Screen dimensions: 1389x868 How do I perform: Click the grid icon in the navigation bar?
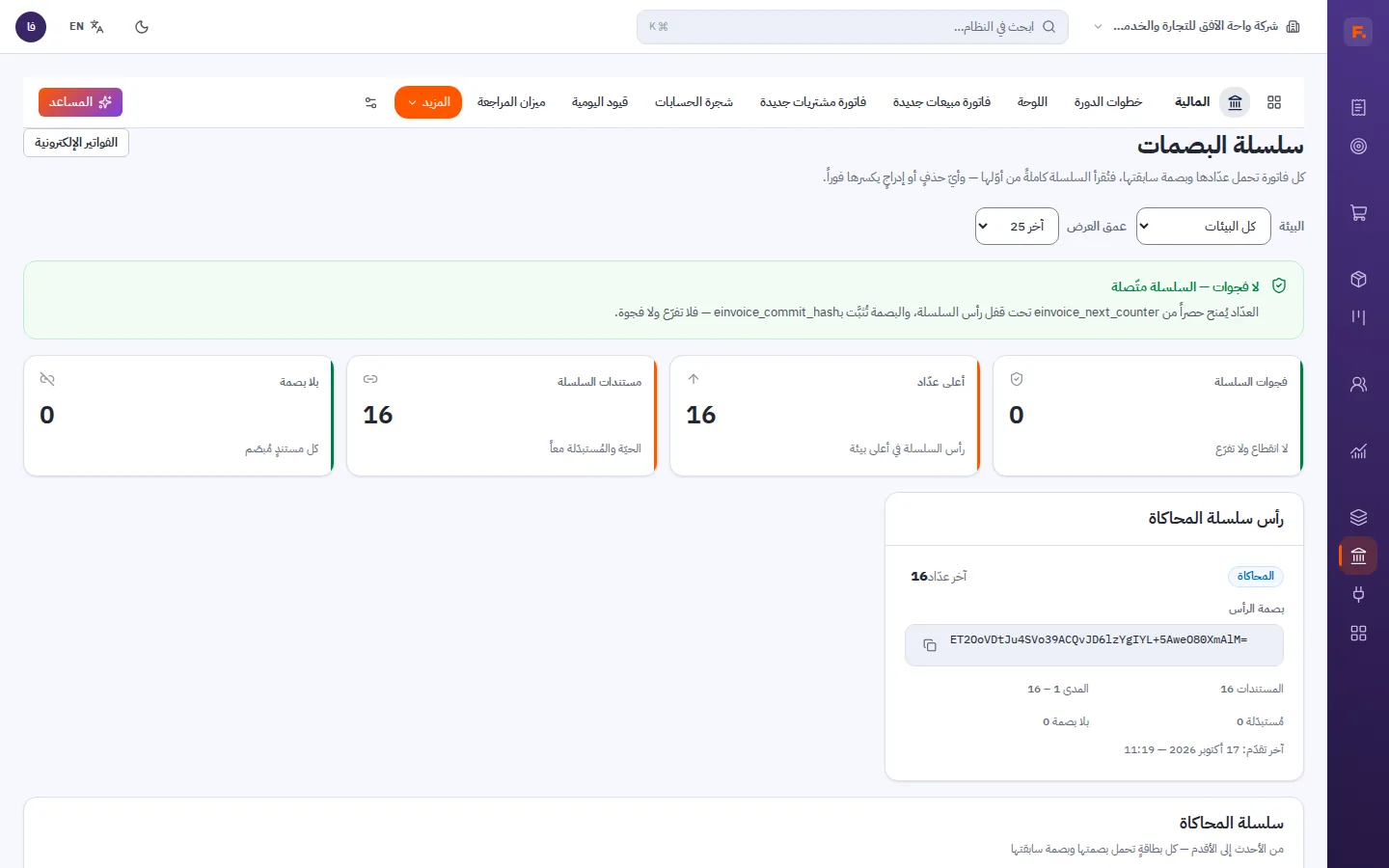(x=1274, y=102)
